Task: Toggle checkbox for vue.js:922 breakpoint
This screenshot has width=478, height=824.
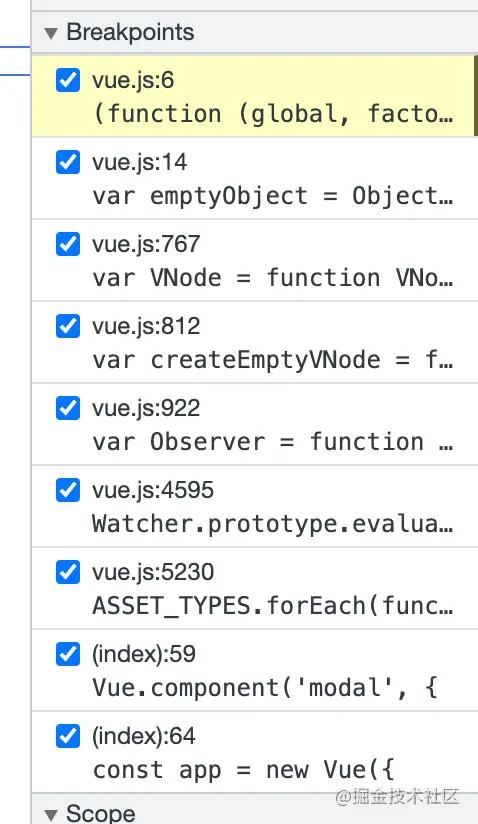Action: (x=68, y=408)
